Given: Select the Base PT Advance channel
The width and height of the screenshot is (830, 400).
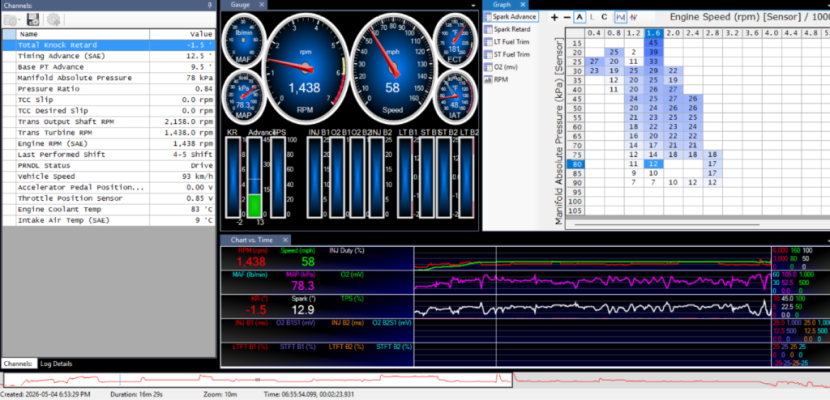Looking at the screenshot, I should [x=109, y=67].
